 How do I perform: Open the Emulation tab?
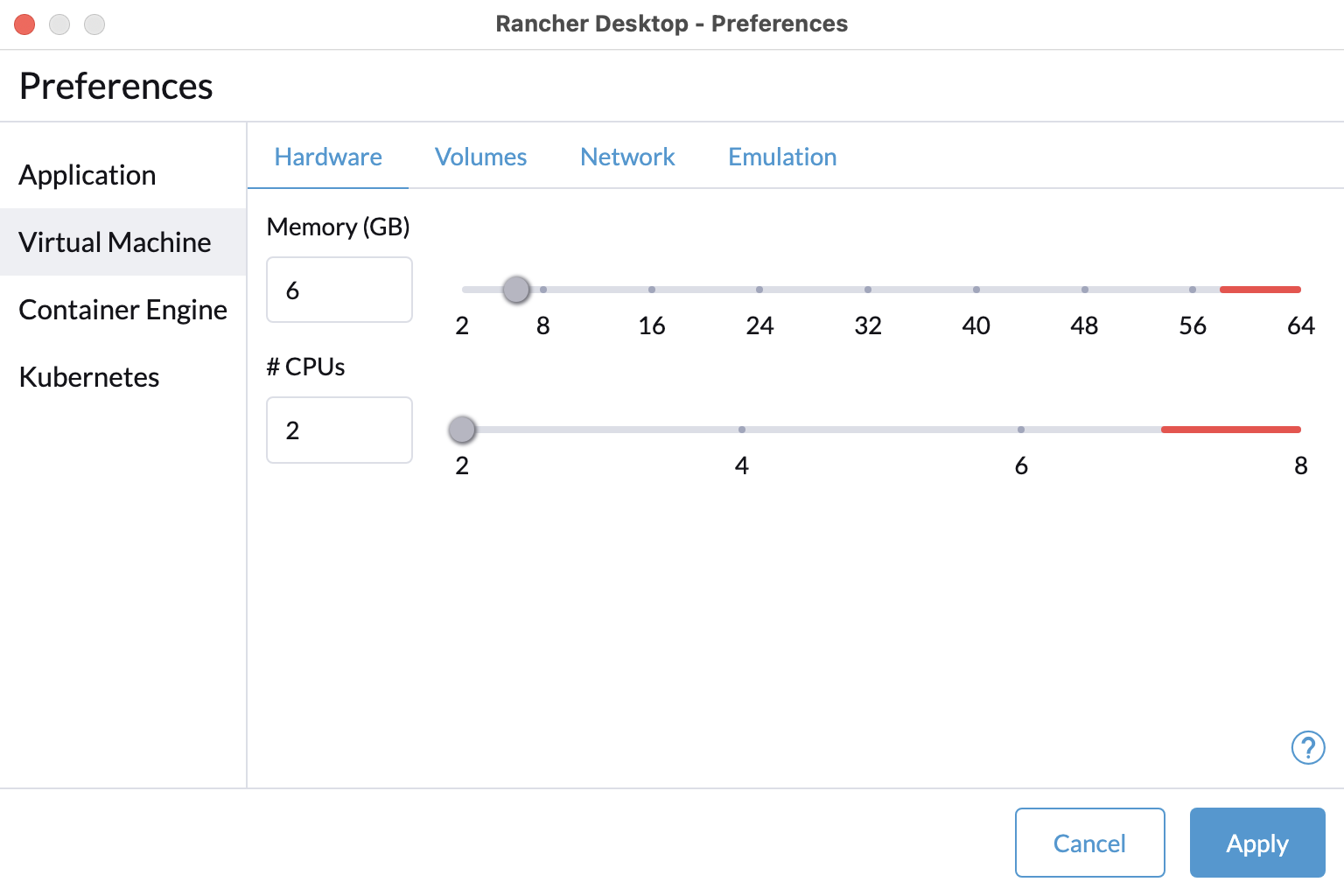[x=782, y=157]
